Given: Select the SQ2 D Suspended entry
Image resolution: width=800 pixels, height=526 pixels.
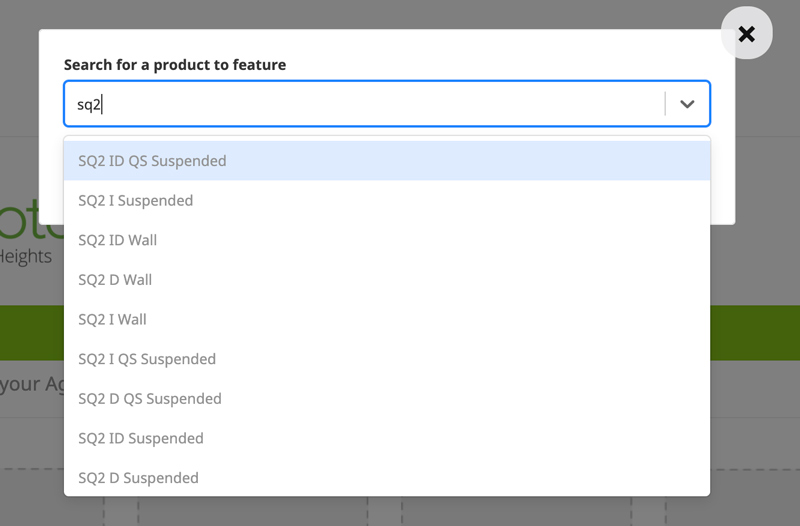Looking at the screenshot, I should [x=138, y=478].
